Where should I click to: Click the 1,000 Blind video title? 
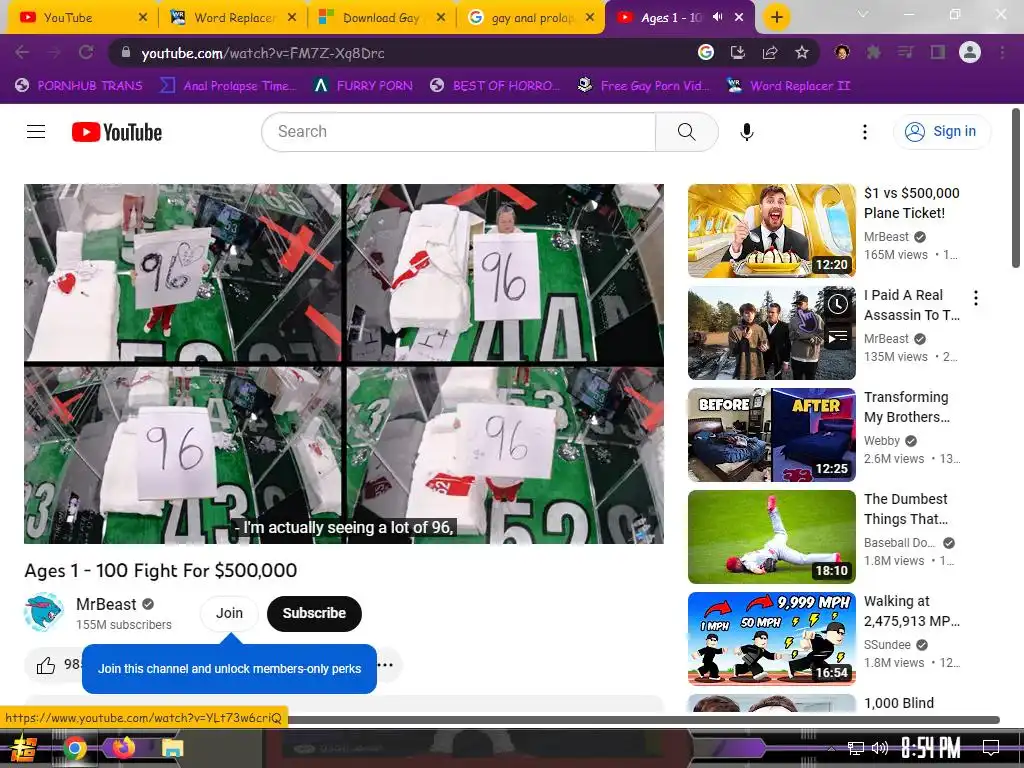point(899,703)
